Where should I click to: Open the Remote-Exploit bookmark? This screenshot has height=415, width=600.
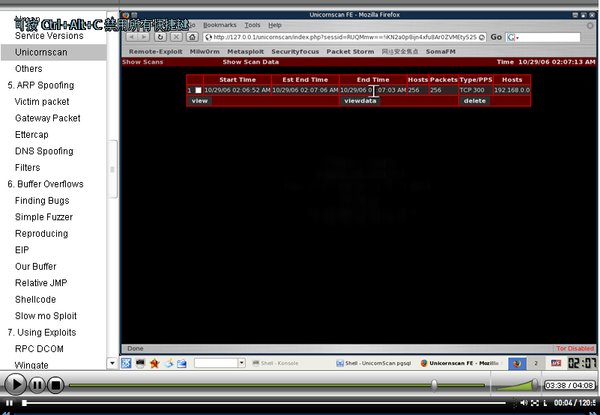(x=155, y=52)
